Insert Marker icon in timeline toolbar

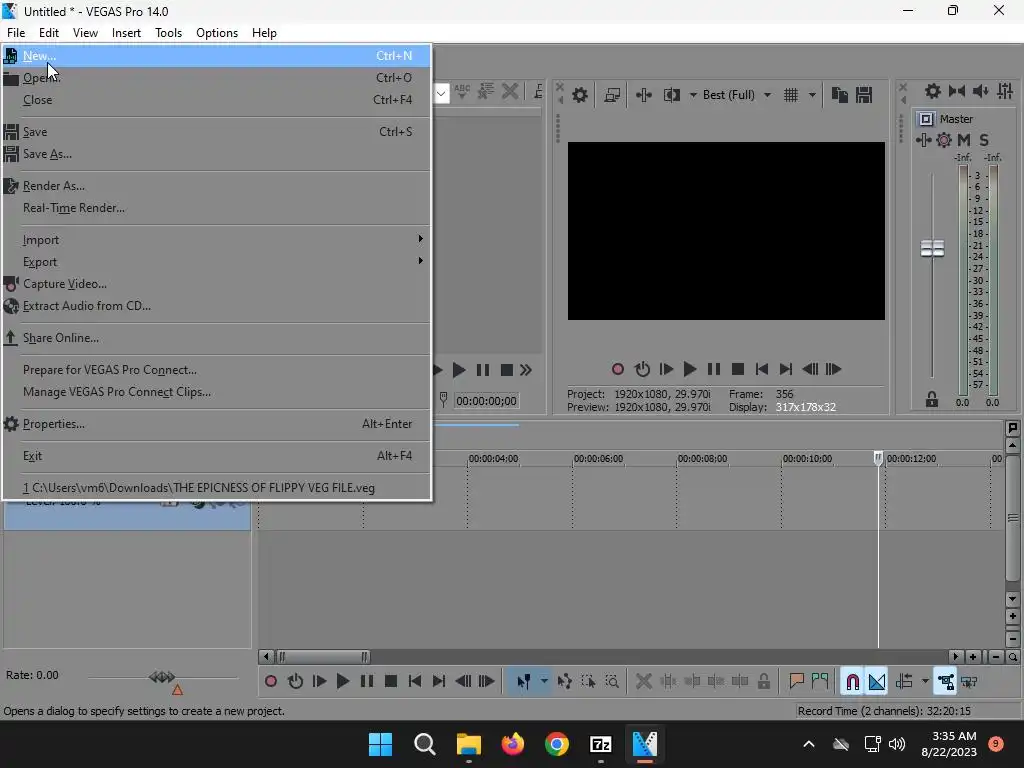coord(796,682)
